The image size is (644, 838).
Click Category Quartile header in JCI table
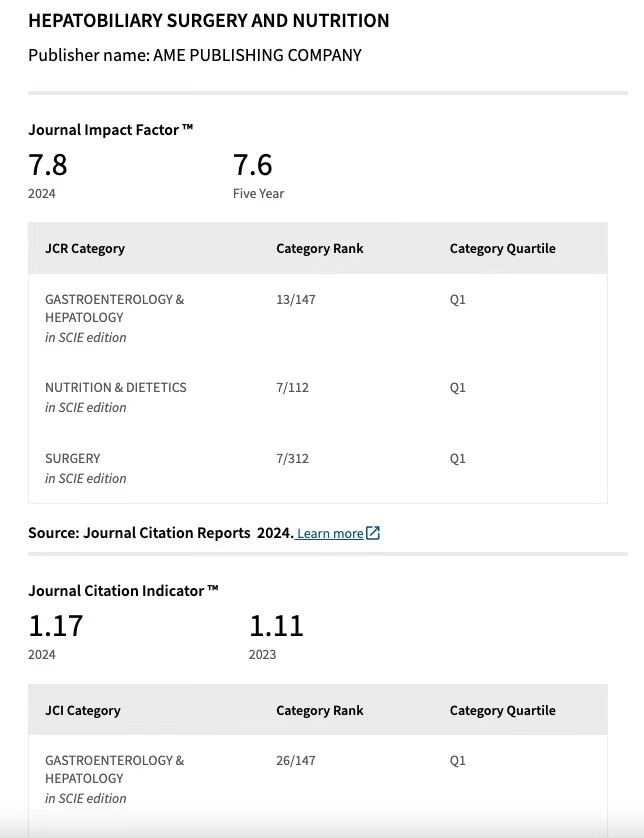(502, 710)
